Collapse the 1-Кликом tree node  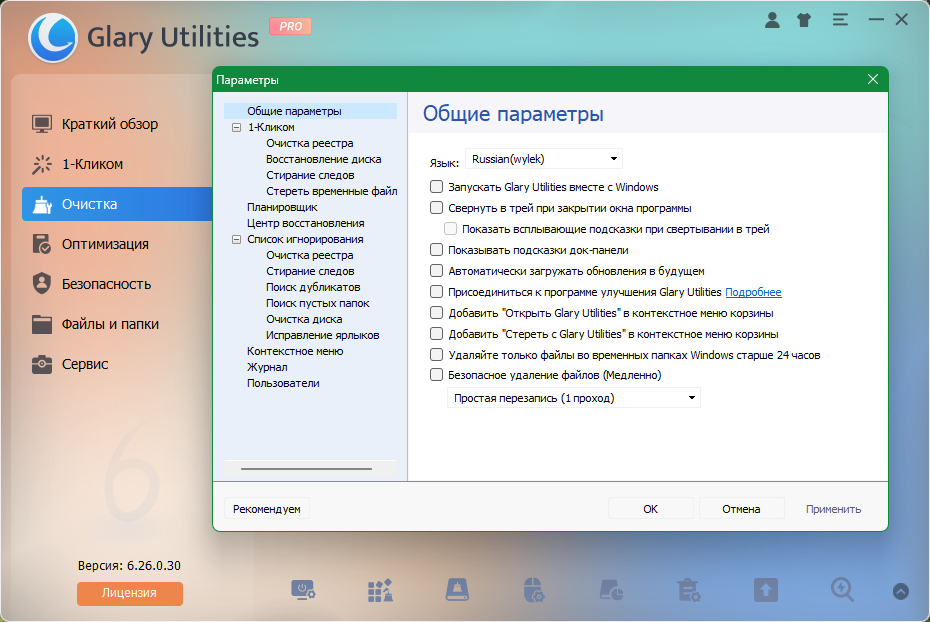tap(236, 127)
